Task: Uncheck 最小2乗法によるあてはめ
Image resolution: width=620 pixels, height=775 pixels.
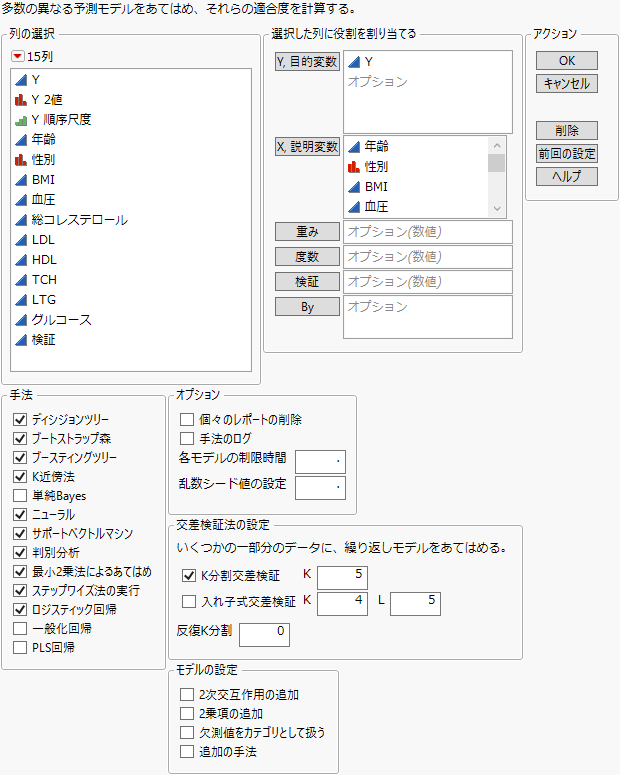Action: point(20,572)
